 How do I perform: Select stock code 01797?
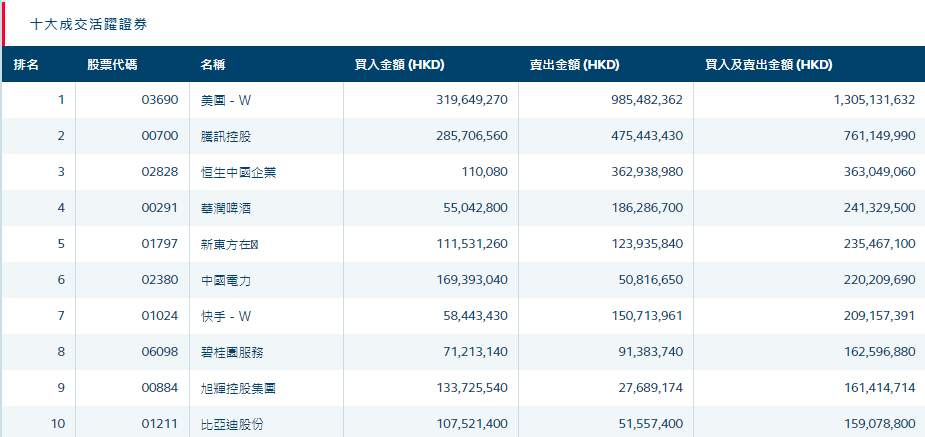click(x=159, y=244)
